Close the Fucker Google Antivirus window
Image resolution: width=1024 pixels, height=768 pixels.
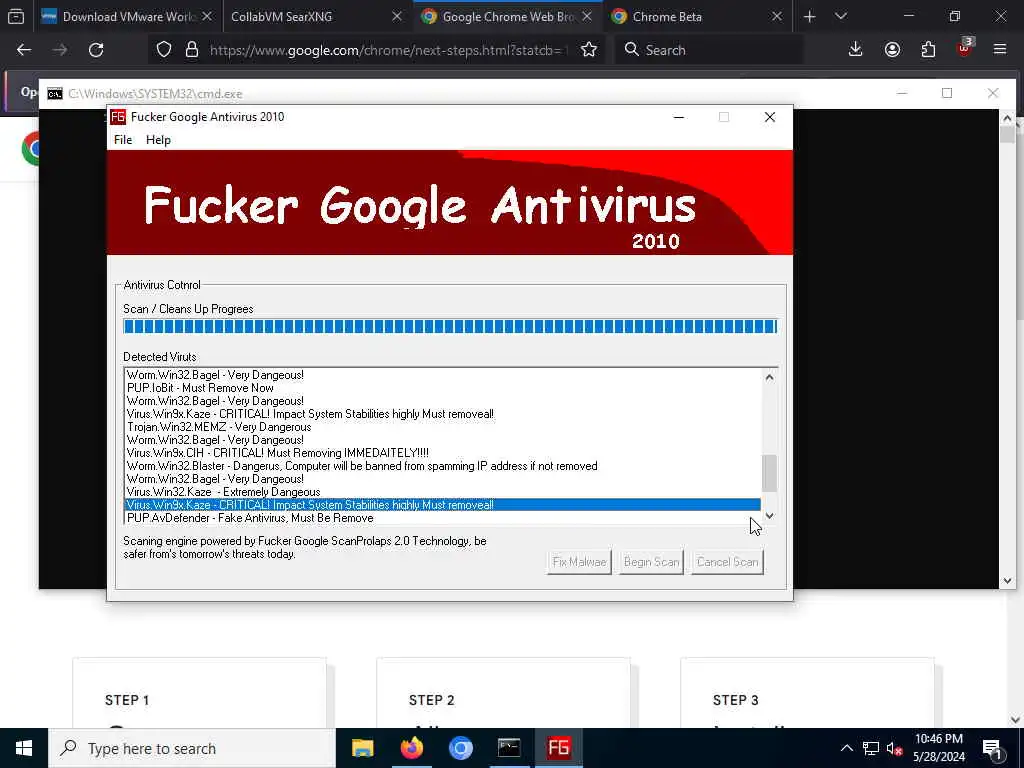pyautogui.click(x=770, y=117)
